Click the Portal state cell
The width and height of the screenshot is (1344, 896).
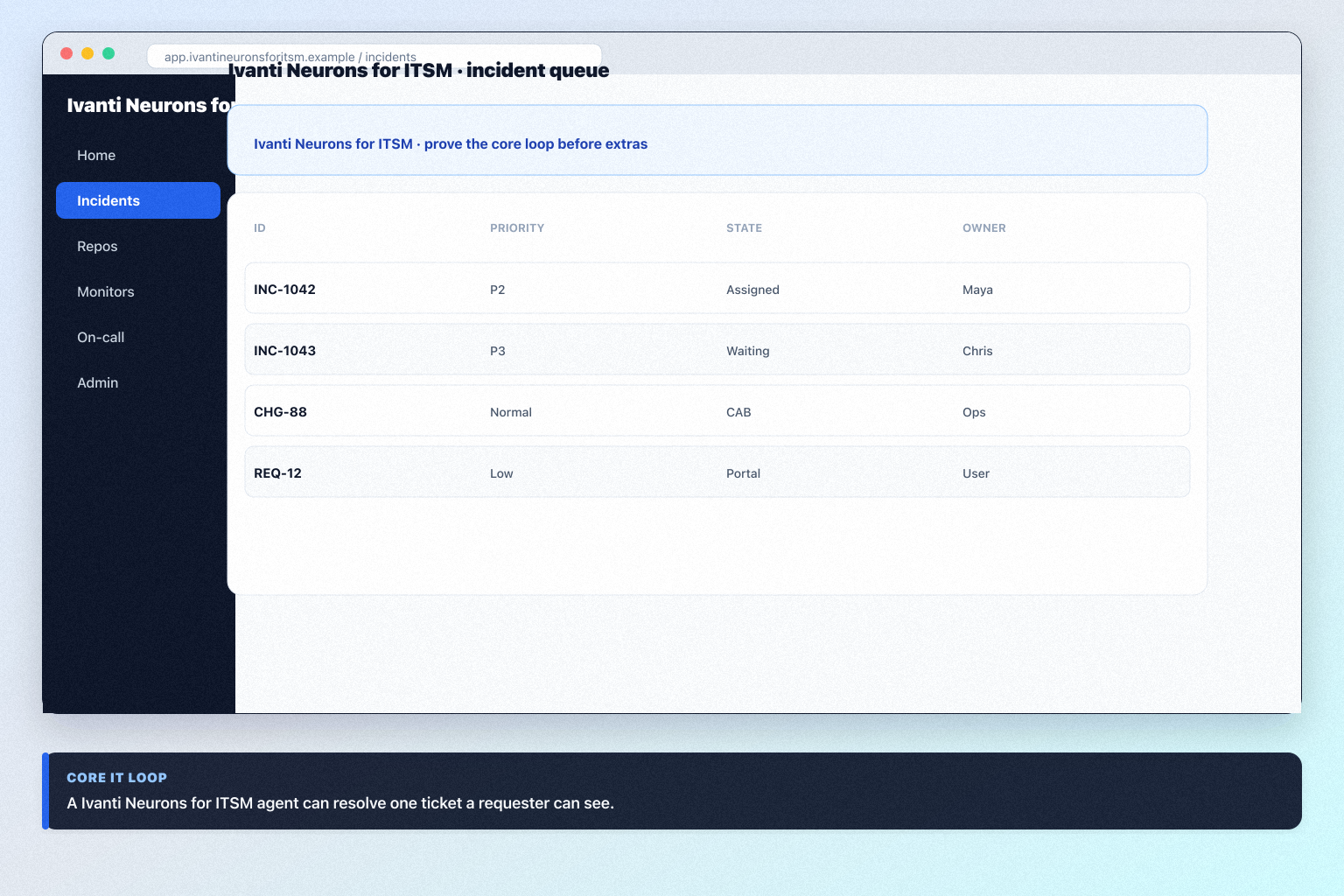click(743, 473)
